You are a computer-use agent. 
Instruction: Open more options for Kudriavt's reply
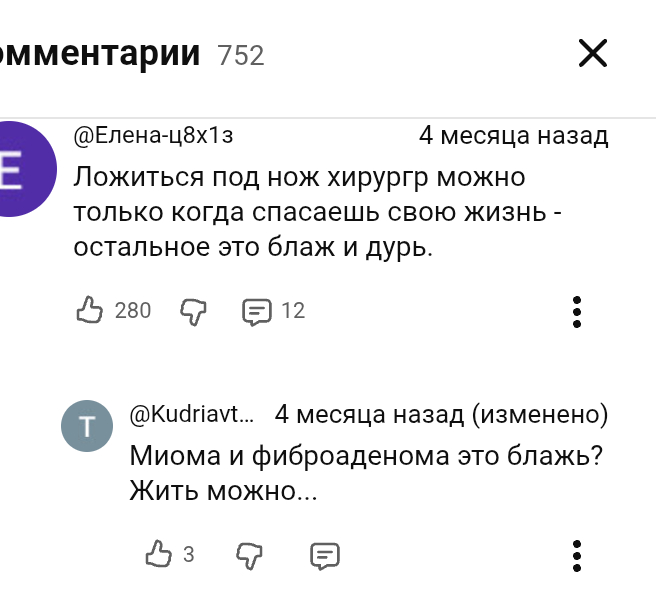(x=577, y=555)
